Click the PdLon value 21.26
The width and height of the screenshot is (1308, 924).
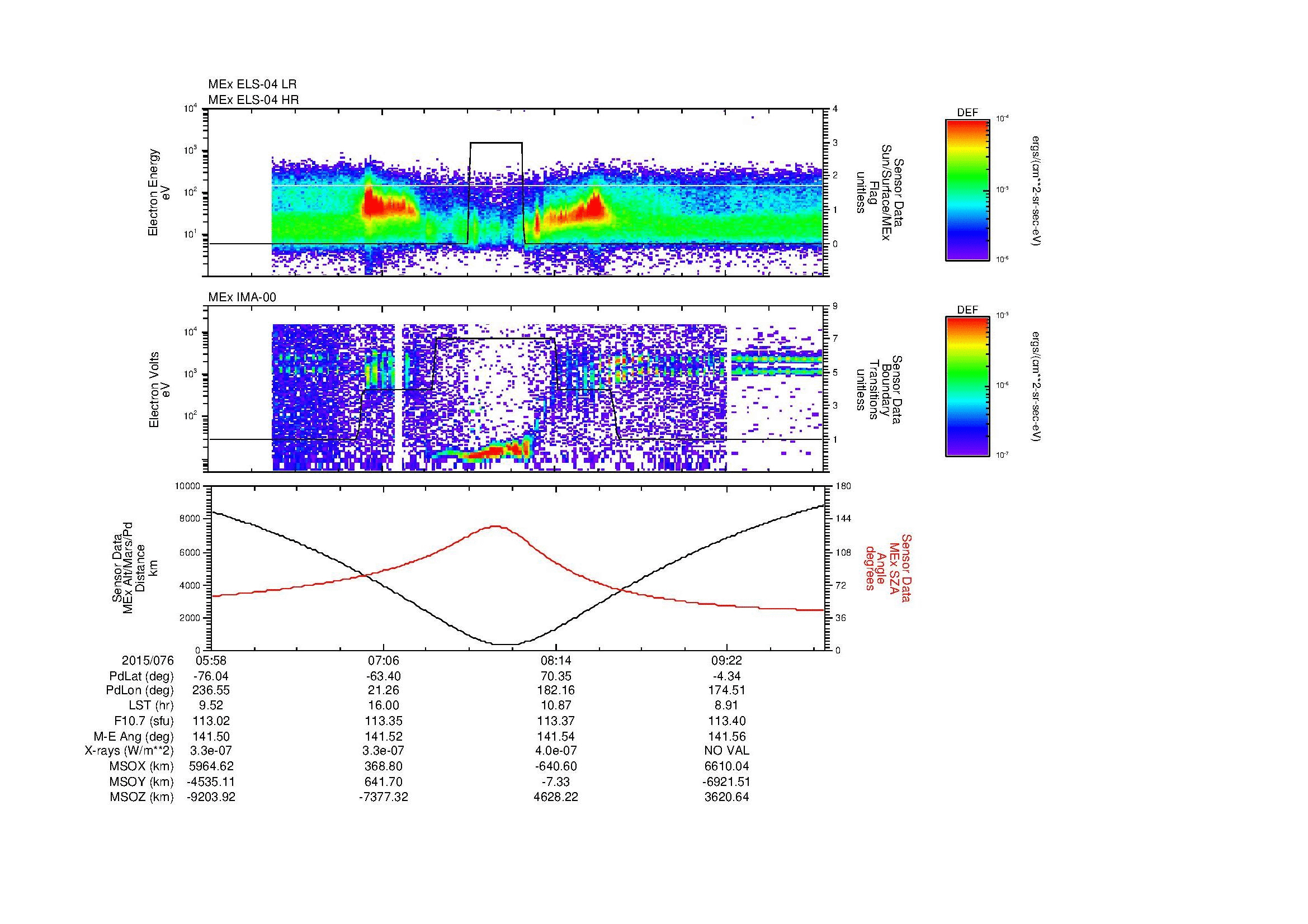click(x=384, y=690)
